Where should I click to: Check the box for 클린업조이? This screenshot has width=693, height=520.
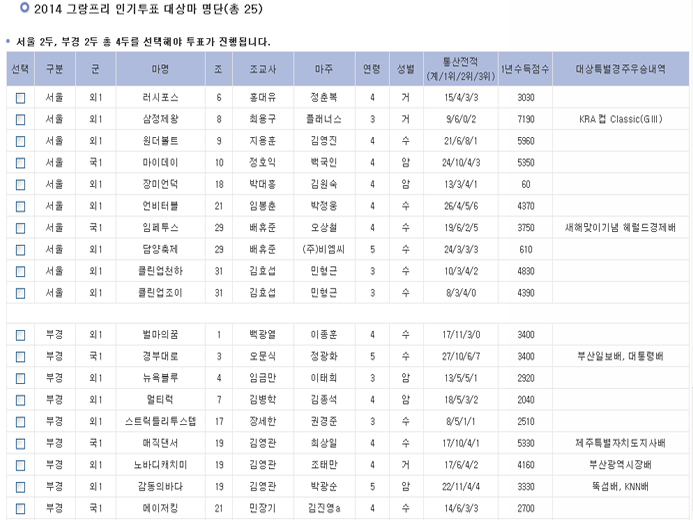[x=20, y=293]
